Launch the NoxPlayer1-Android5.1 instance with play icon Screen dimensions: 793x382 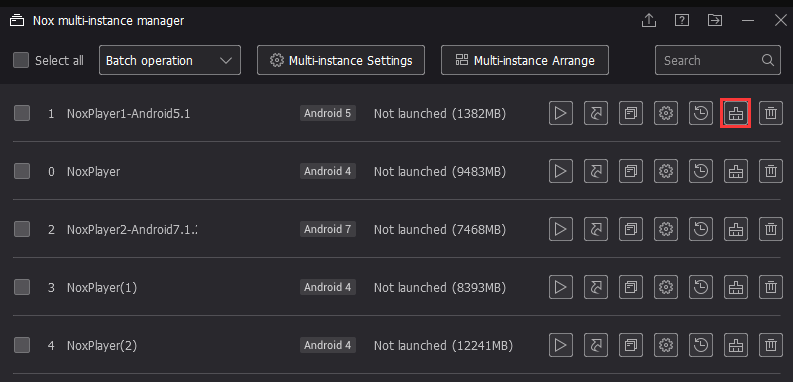(560, 113)
